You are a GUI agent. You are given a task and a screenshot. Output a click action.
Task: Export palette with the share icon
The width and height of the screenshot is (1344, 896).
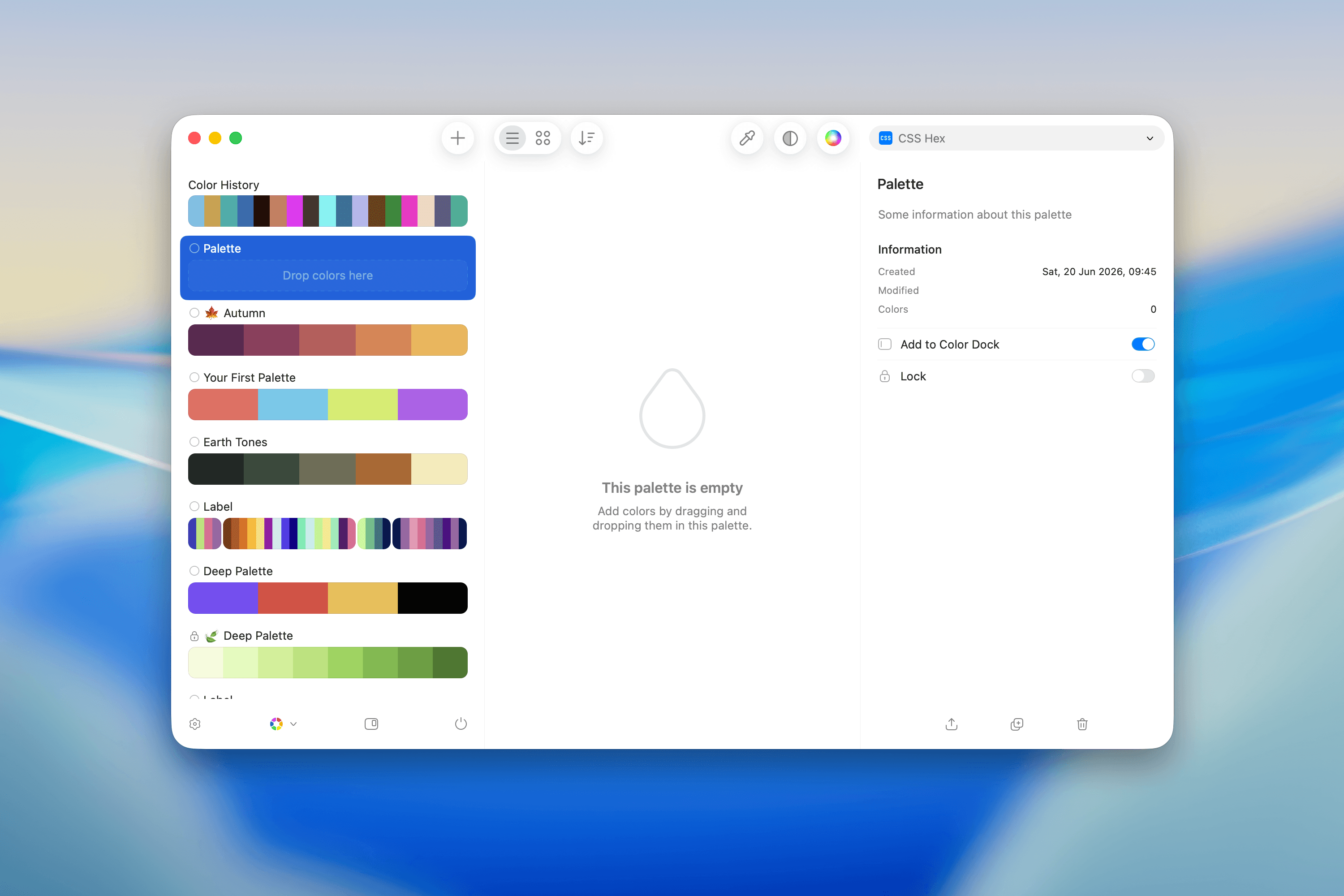pyautogui.click(x=952, y=724)
